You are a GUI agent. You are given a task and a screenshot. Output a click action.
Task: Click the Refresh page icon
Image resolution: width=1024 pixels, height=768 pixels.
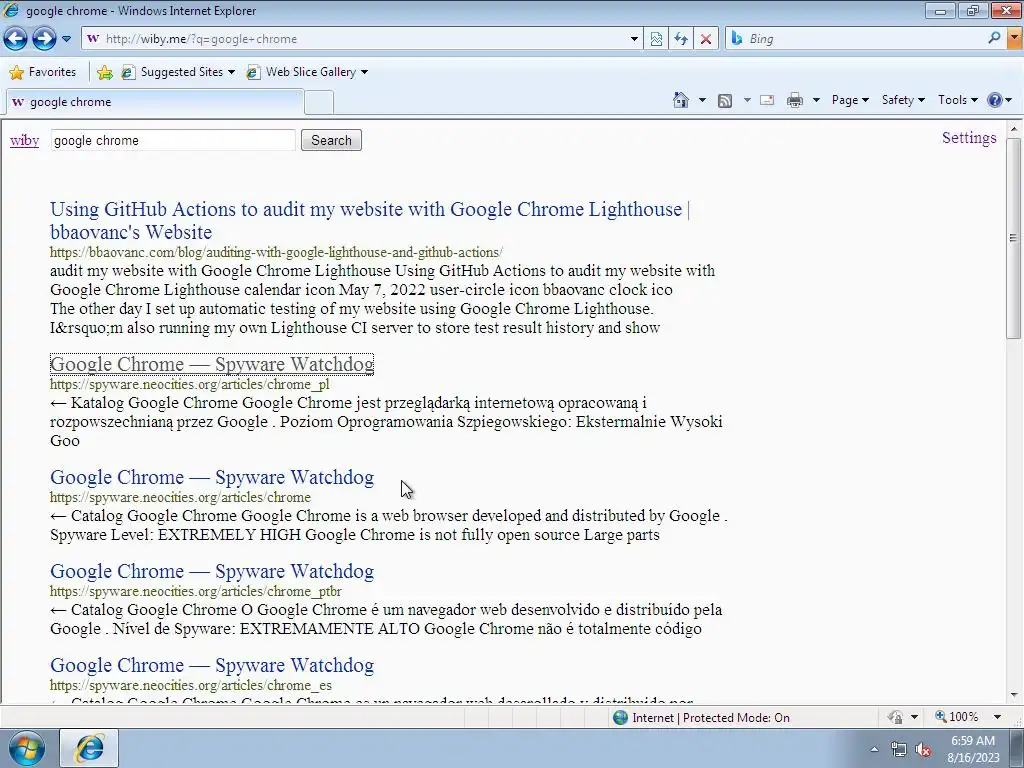click(681, 39)
